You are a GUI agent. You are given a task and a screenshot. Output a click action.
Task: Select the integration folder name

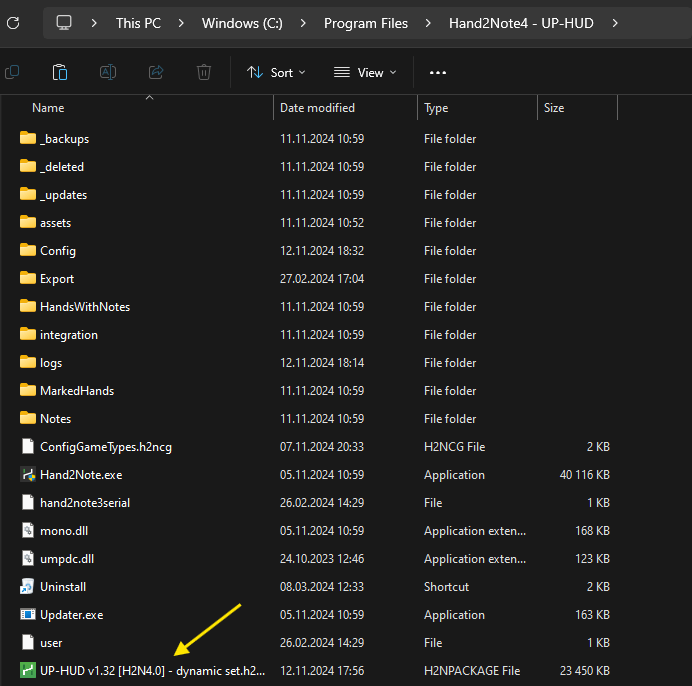tap(69, 335)
